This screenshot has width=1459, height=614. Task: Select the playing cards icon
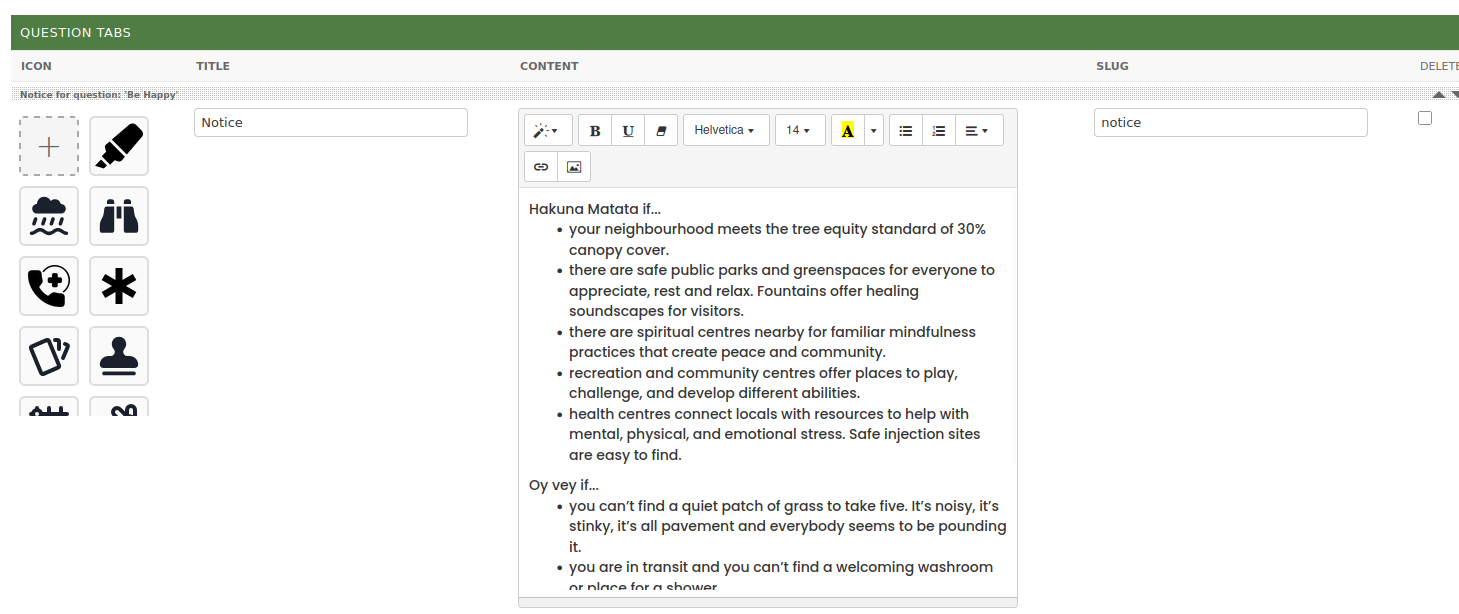pos(49,356)
